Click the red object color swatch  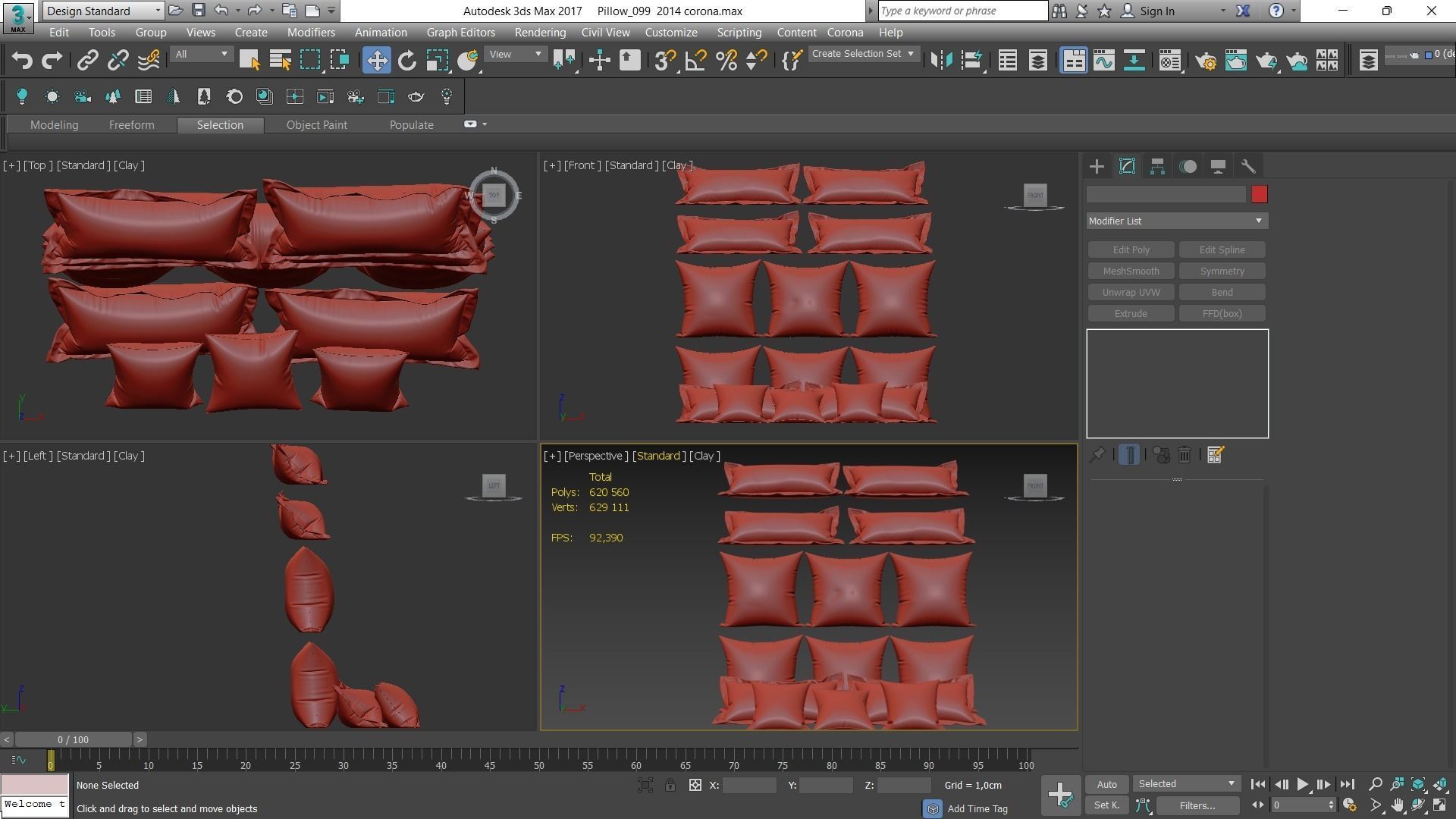[x=1259, y=195]
